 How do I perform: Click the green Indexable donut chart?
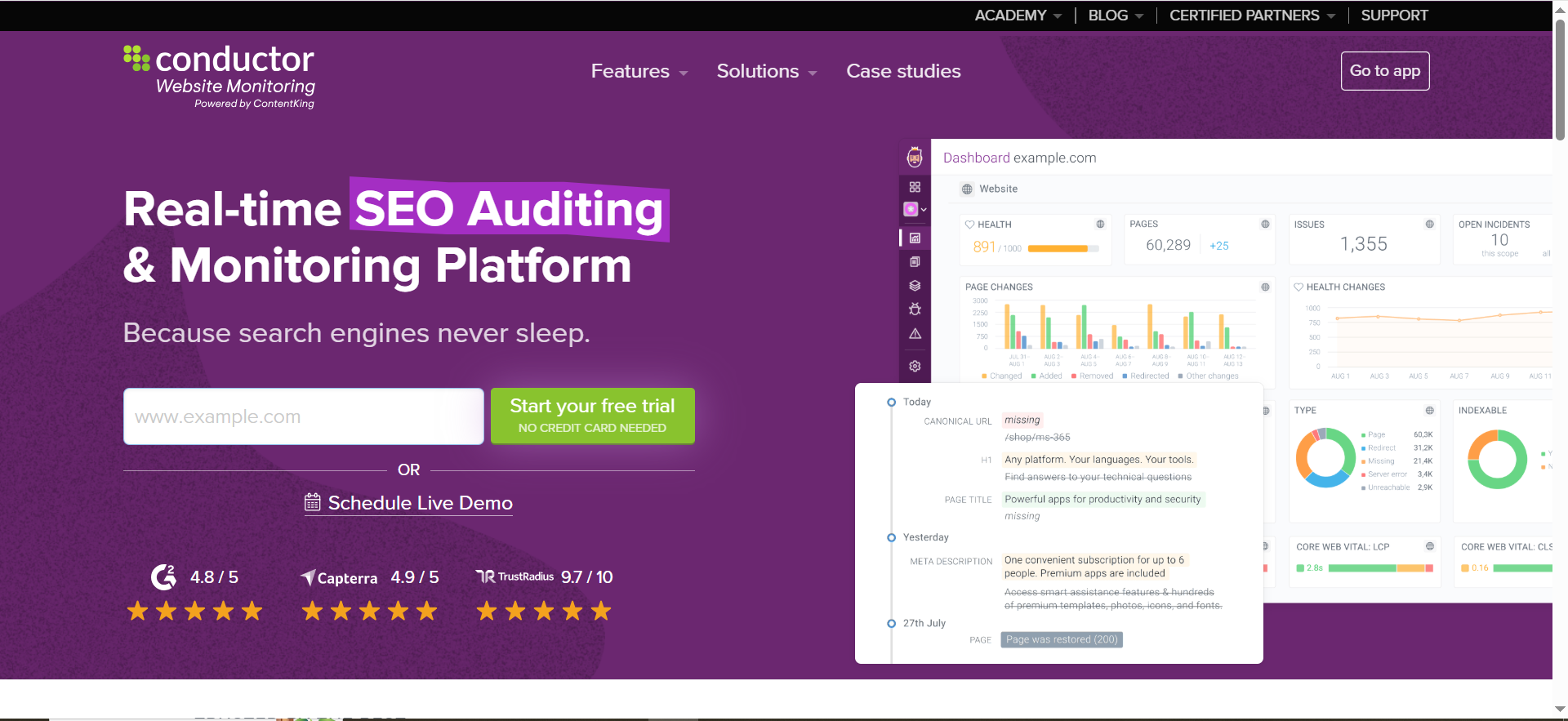1497,459
